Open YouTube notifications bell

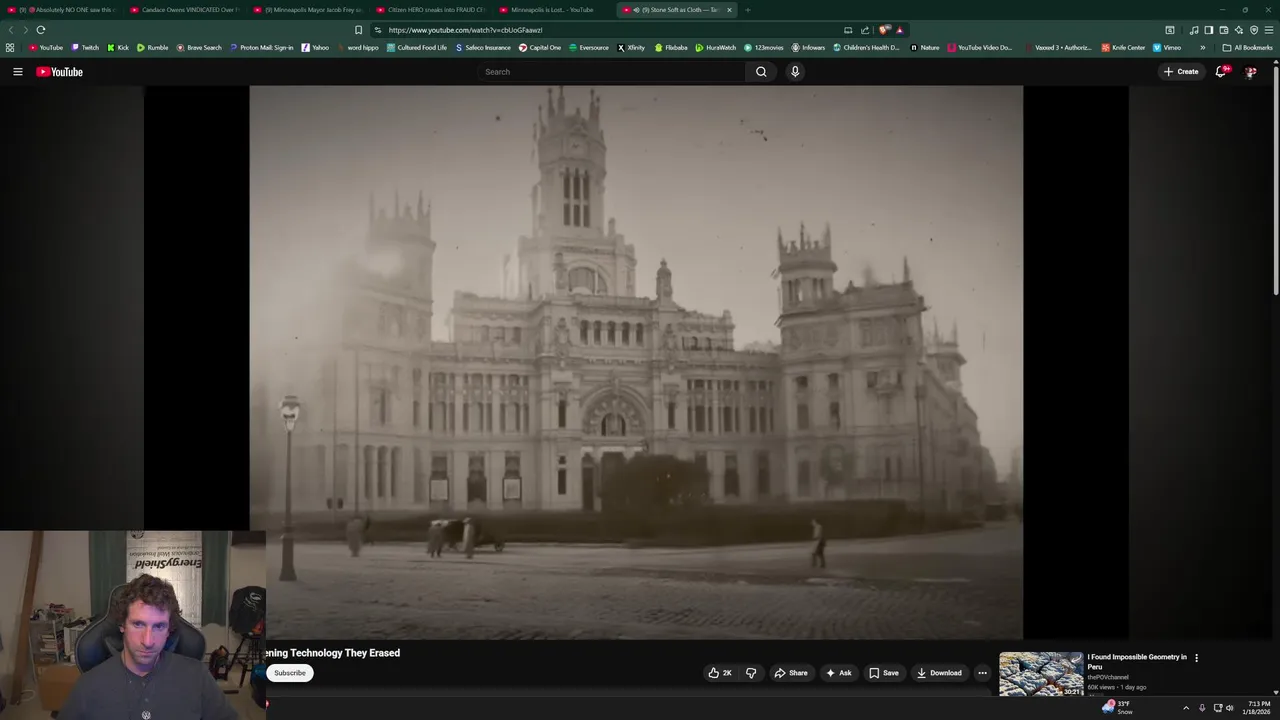point(1221,72)
